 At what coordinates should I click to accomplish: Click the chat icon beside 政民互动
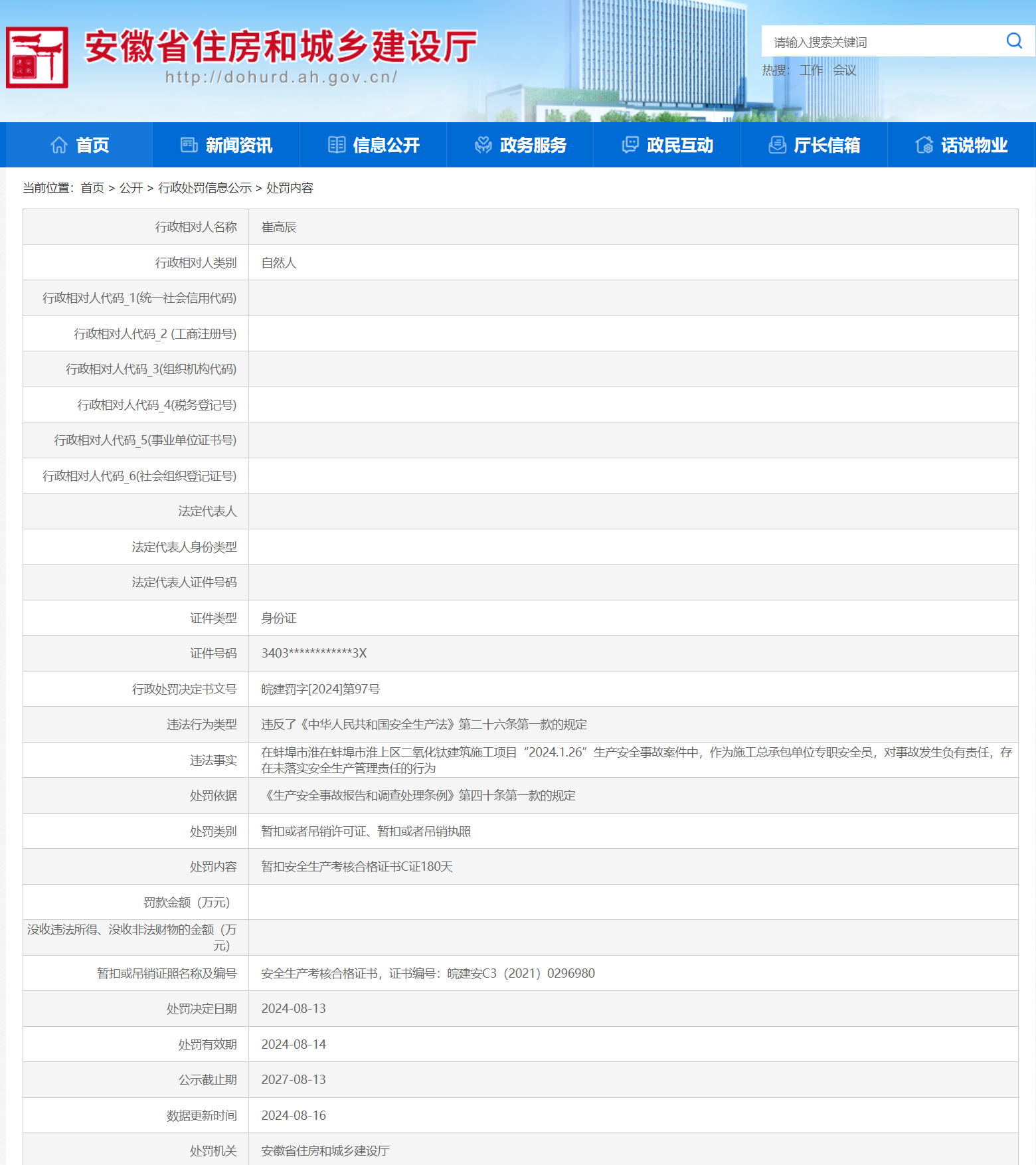[630, 145]
